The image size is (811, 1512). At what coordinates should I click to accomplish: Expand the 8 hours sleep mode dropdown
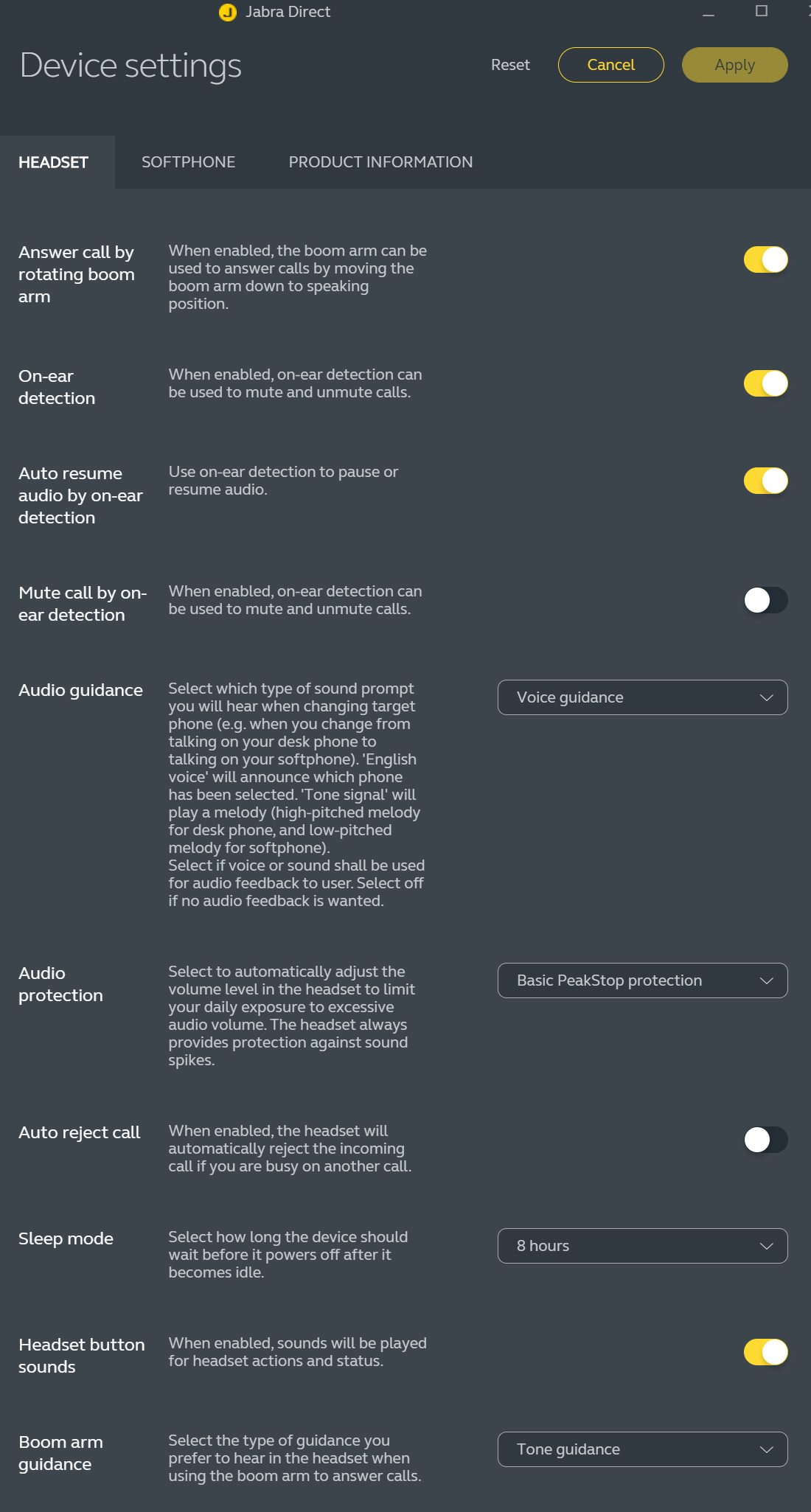pos(642,1246)
